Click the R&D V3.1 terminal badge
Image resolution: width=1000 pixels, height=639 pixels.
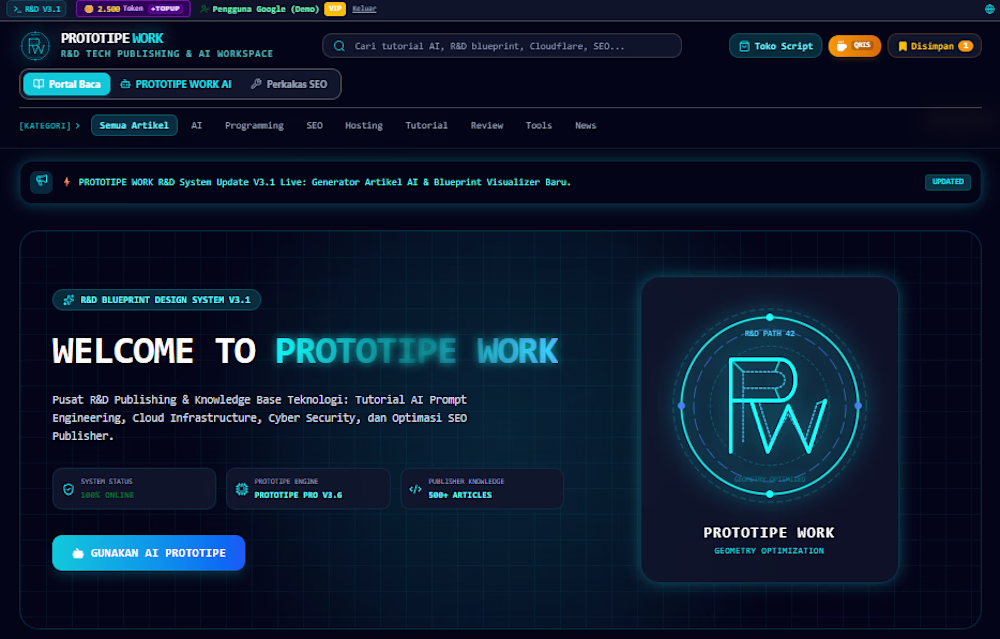pyautogui.click(x=36, y=9)
